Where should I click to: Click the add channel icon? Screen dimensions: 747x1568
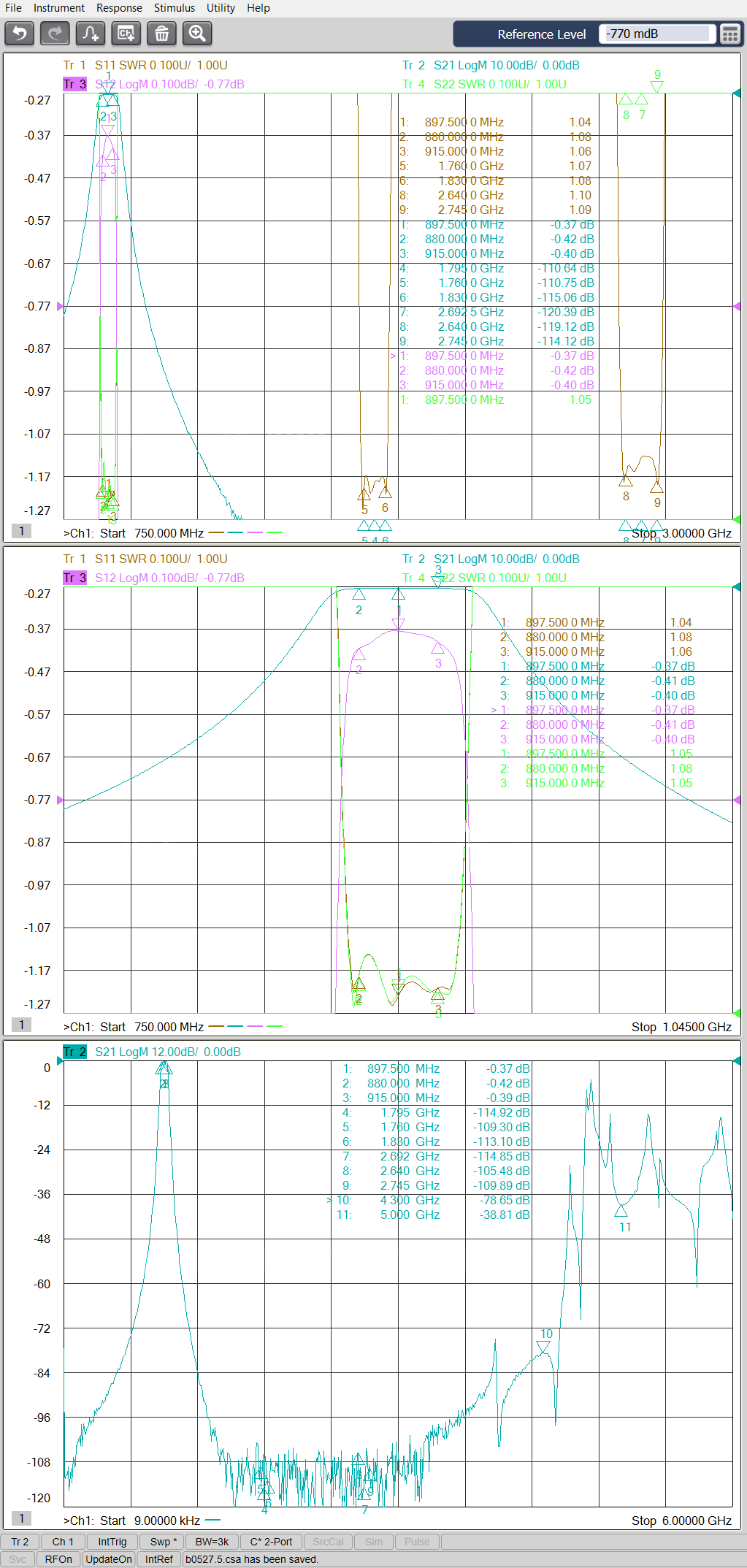[x=126, y=34]
